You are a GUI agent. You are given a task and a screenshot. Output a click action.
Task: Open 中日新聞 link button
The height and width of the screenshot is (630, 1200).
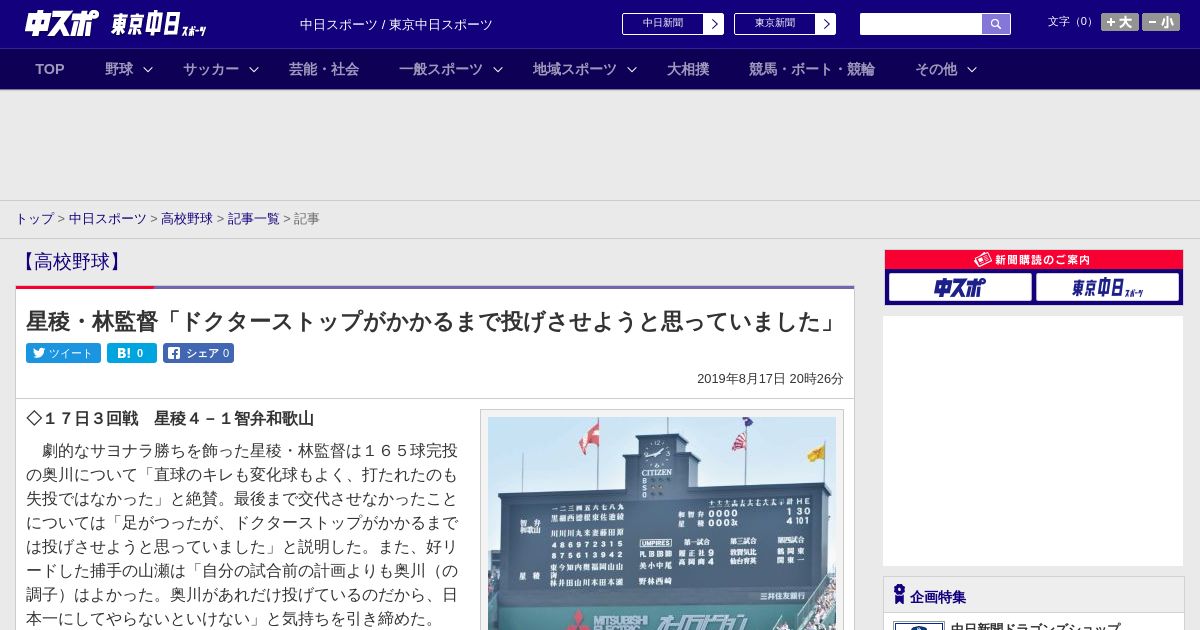click(662, 24)
